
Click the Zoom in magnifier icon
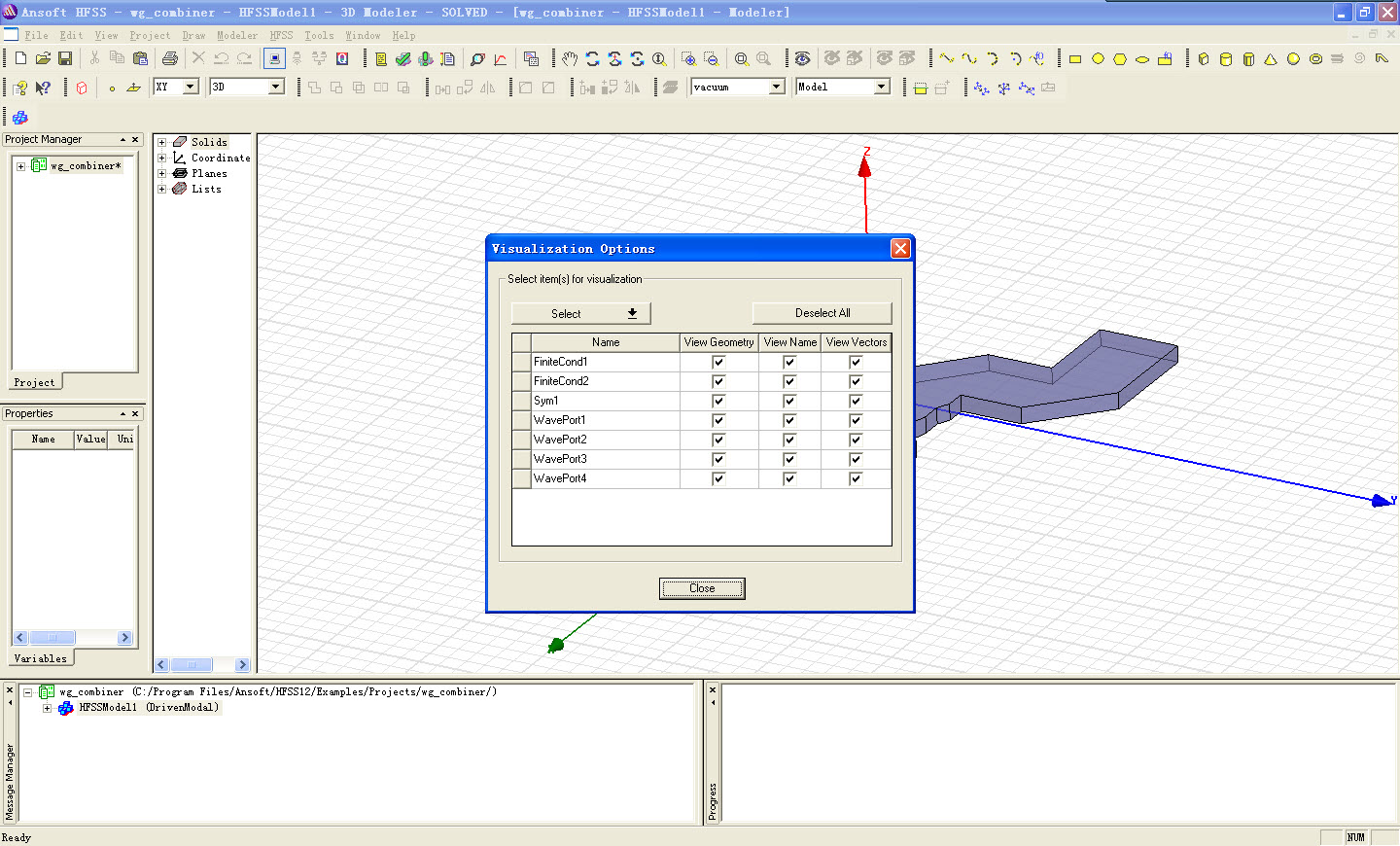point(688,58)
